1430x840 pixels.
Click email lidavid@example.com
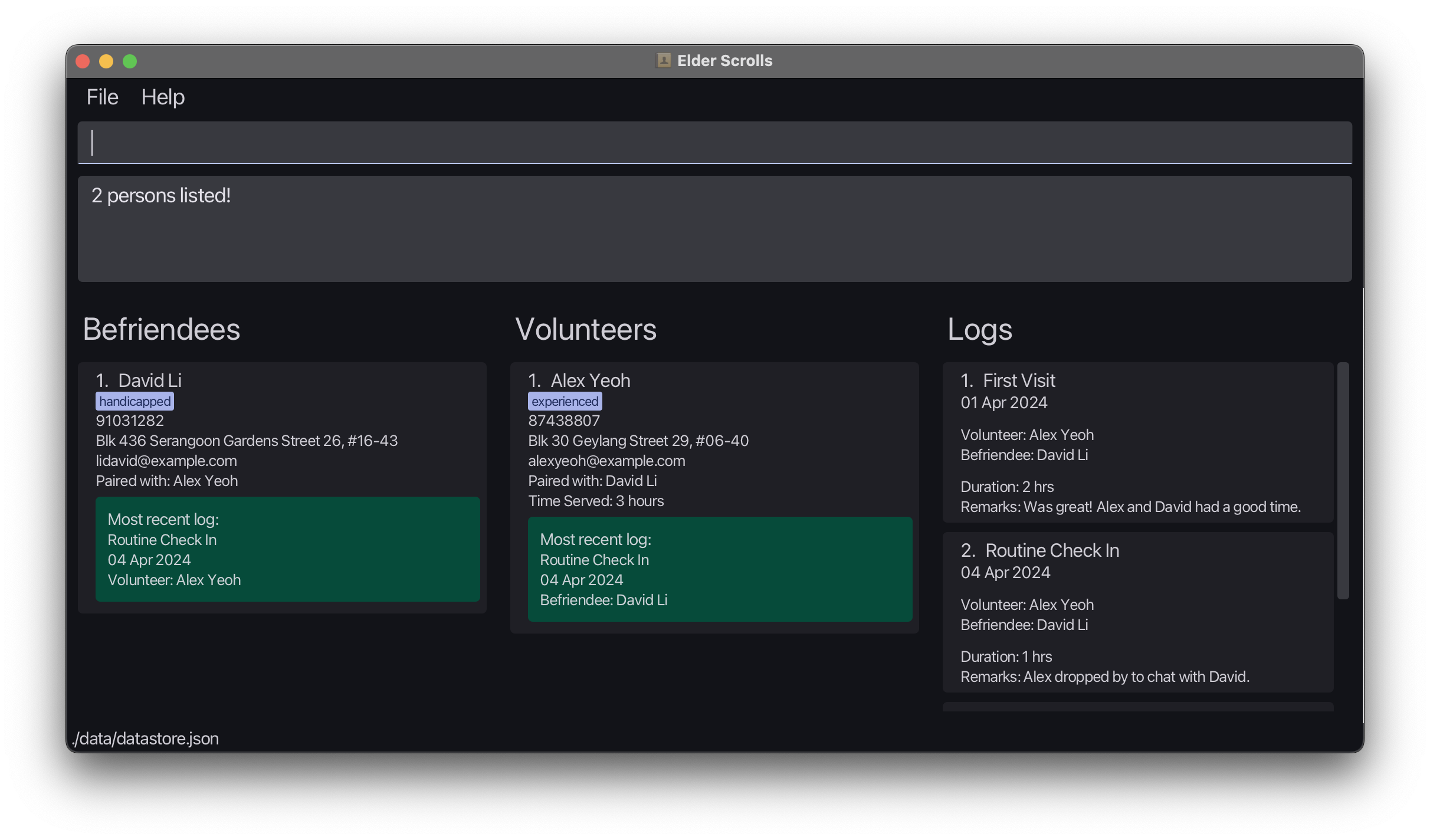point(166,461)
